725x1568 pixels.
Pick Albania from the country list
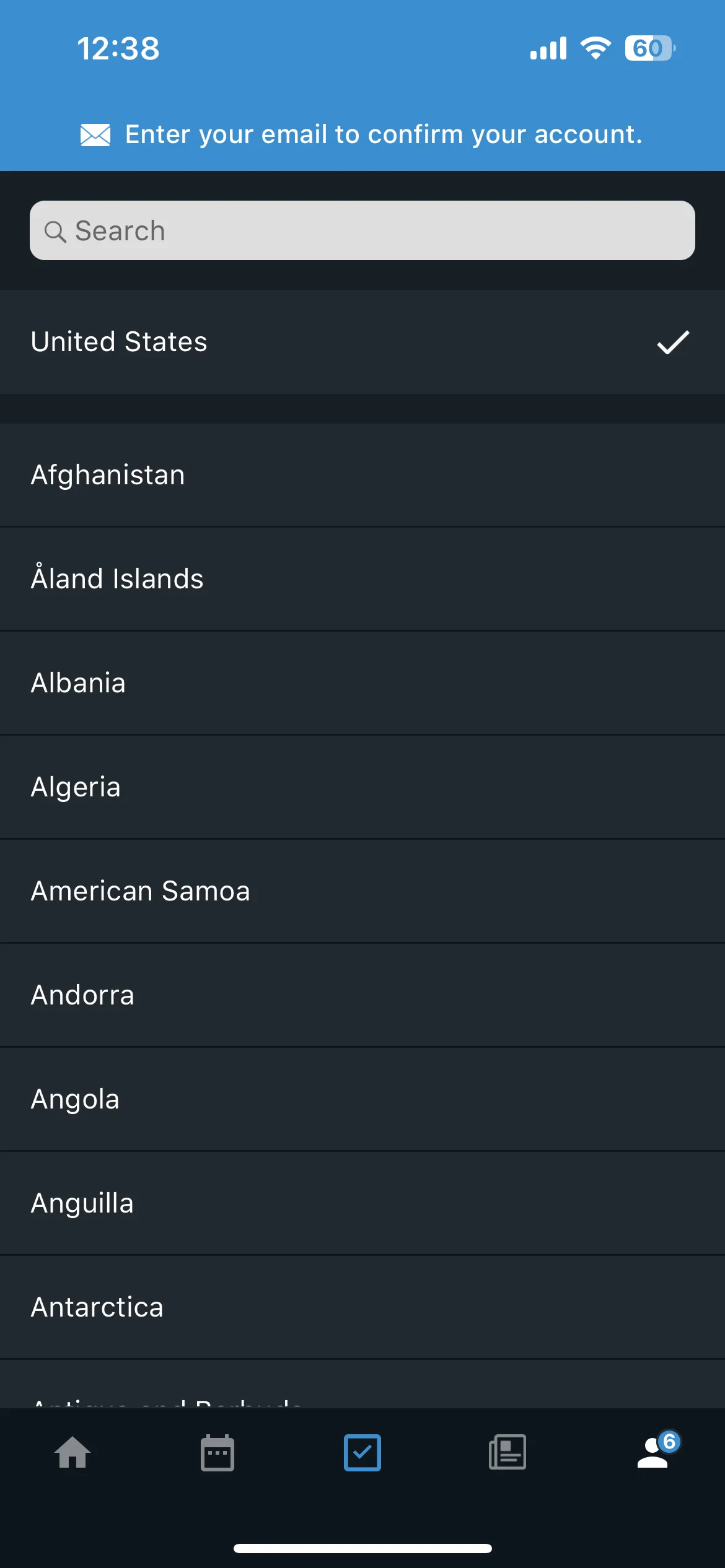click(x=362, y=683)
